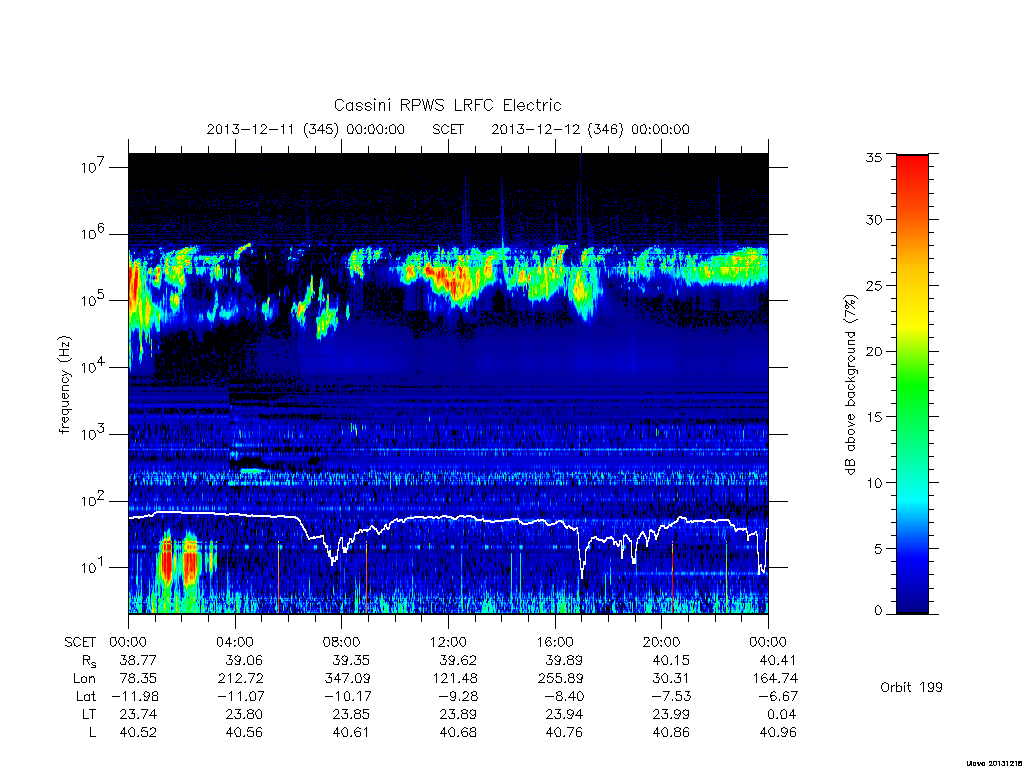1024x768 pixels.
Task: Click the 08:00 SCET tick label
Action: [x=342, y=642]
